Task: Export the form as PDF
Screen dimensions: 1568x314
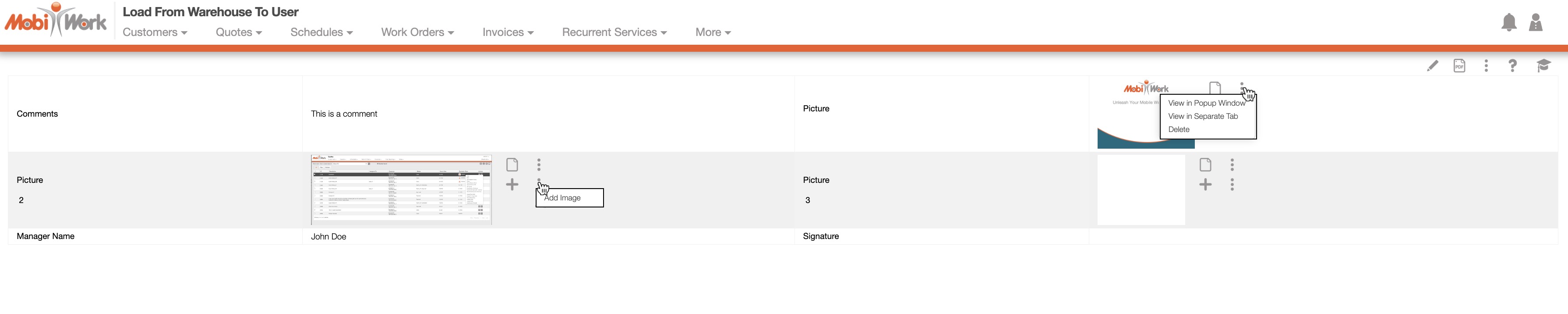Action: [x=1459, y=66]
